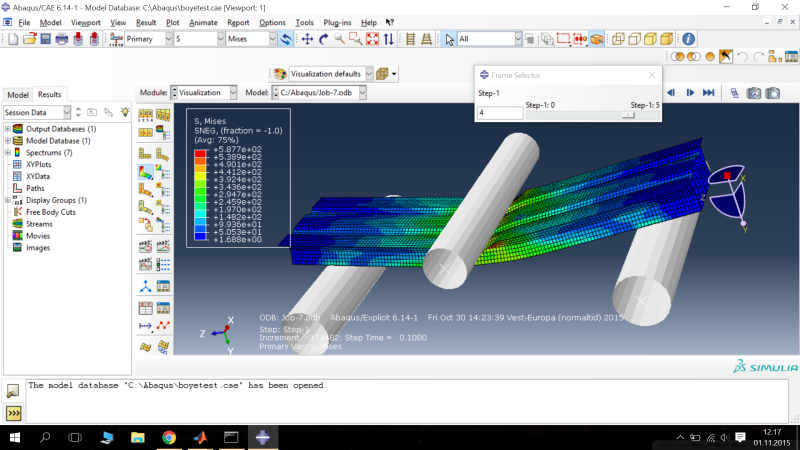Open the Mises invariant dropdown
The width and height of the screenshot is (800, 450).
pyautogui.click(x=272, y=39)
